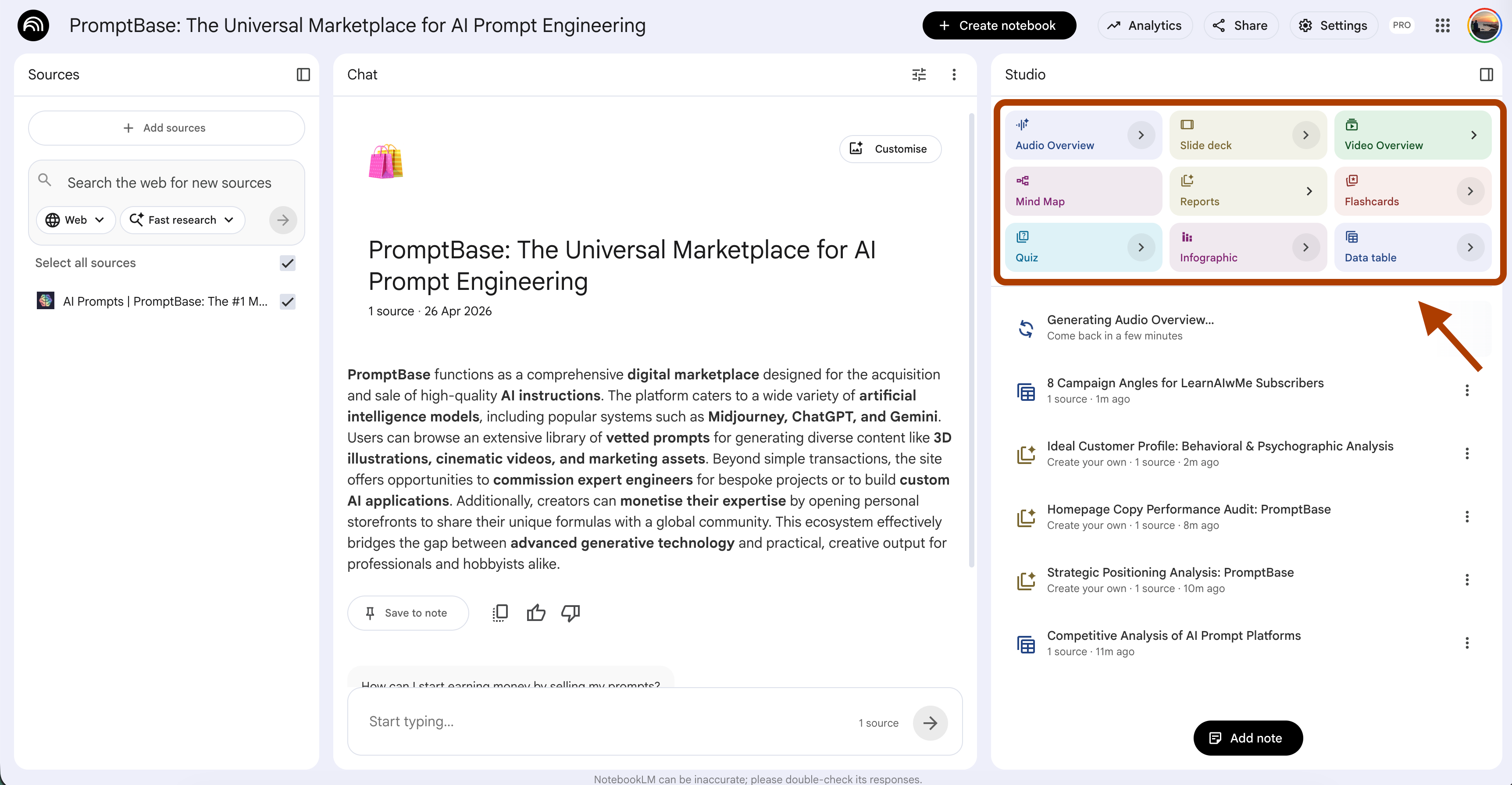Collapse the Sources panel icon
The image size is (1512, 785).
[x=303, y=75]
